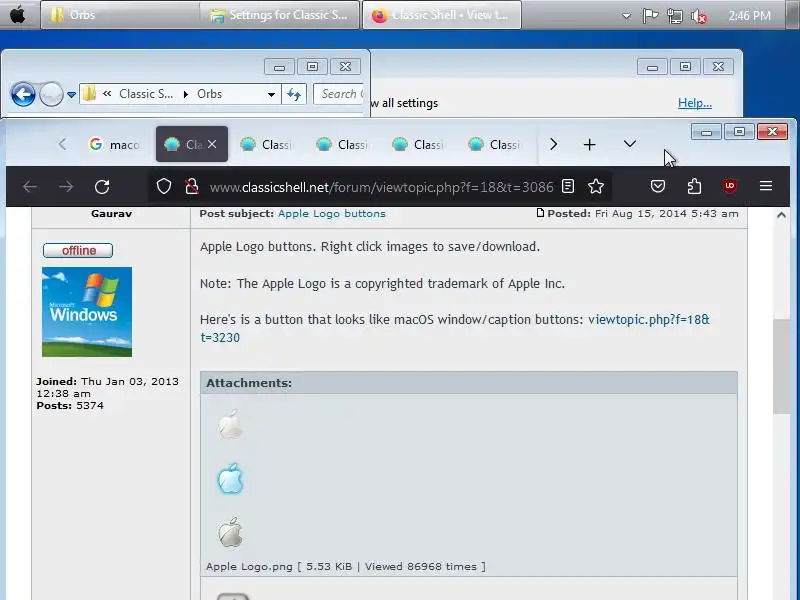Screen dimensions: 800x600
Task: List all tabs dropdown
Action: click(630, 144)
